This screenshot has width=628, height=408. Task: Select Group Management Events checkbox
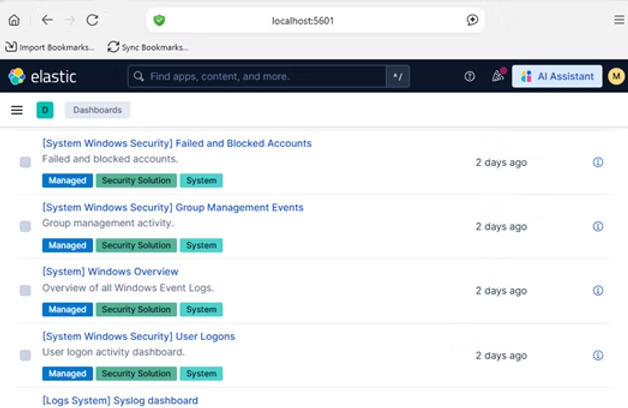(25, 227)
